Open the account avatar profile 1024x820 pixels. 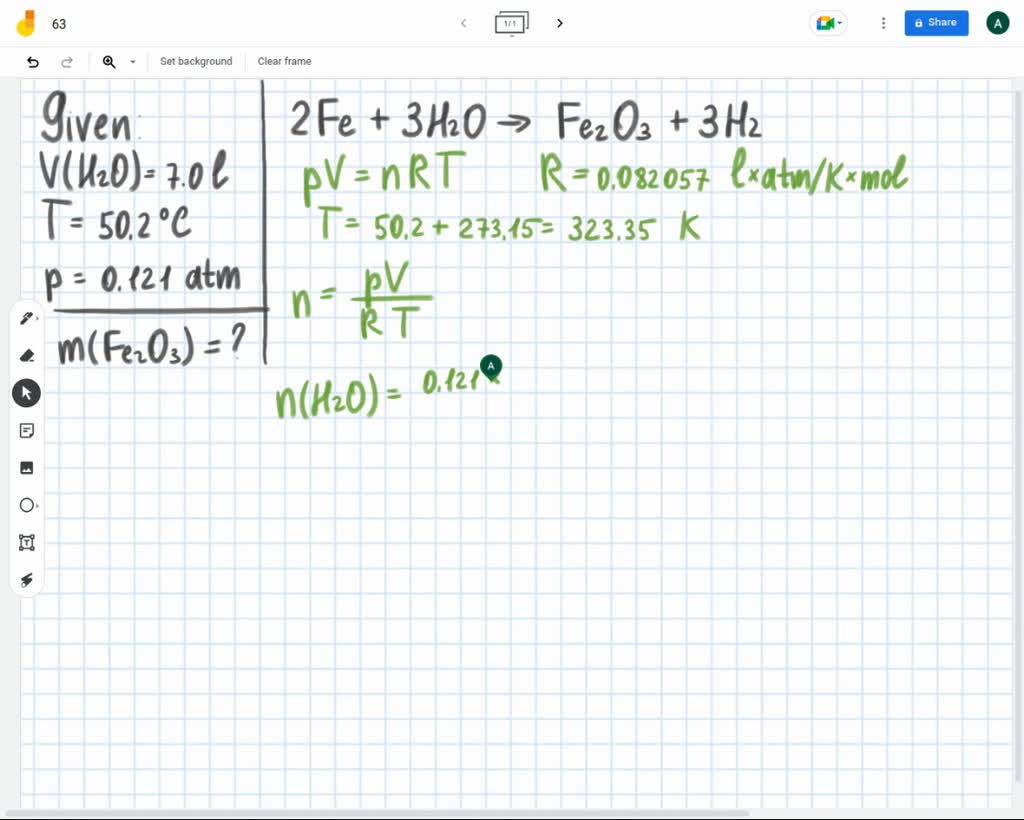tap(997, 22)
